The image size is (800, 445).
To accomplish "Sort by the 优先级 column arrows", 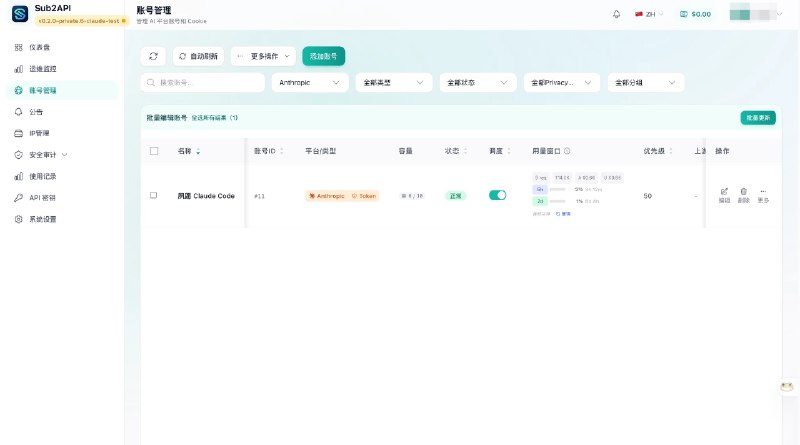I will 671,151.
